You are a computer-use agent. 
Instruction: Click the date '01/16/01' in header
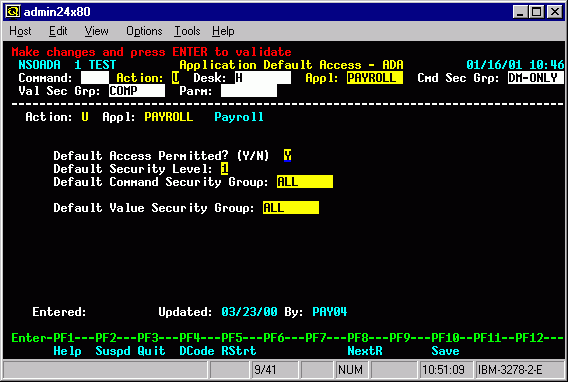pyautogui.click(x=494, y=65)
